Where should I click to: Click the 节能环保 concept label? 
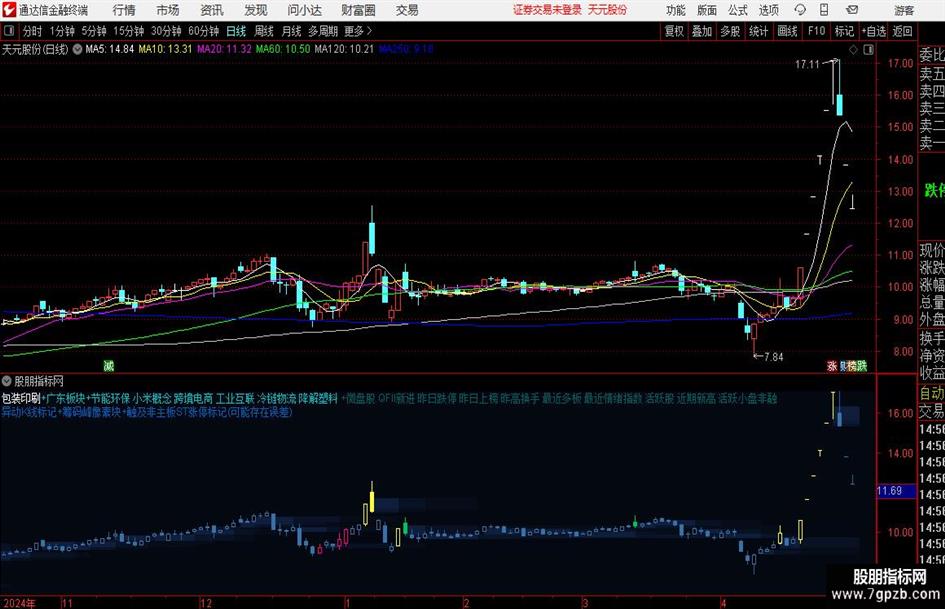click(x=110, y=399)
